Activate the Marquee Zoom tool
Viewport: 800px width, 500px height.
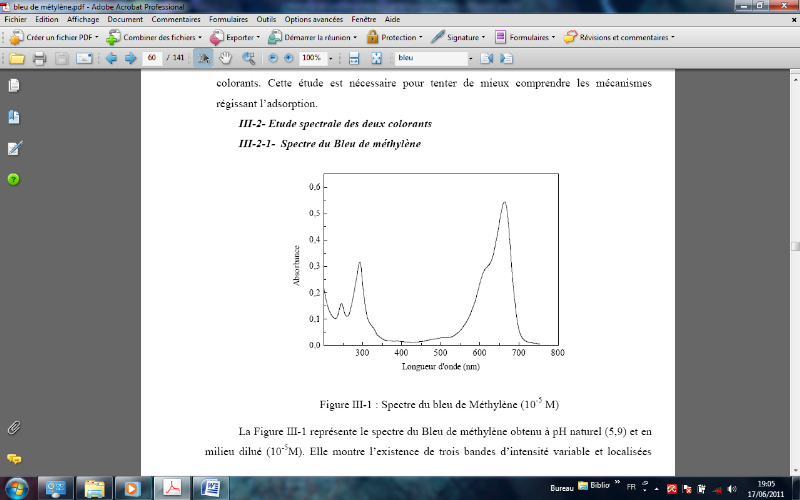(x=248, y=58)
